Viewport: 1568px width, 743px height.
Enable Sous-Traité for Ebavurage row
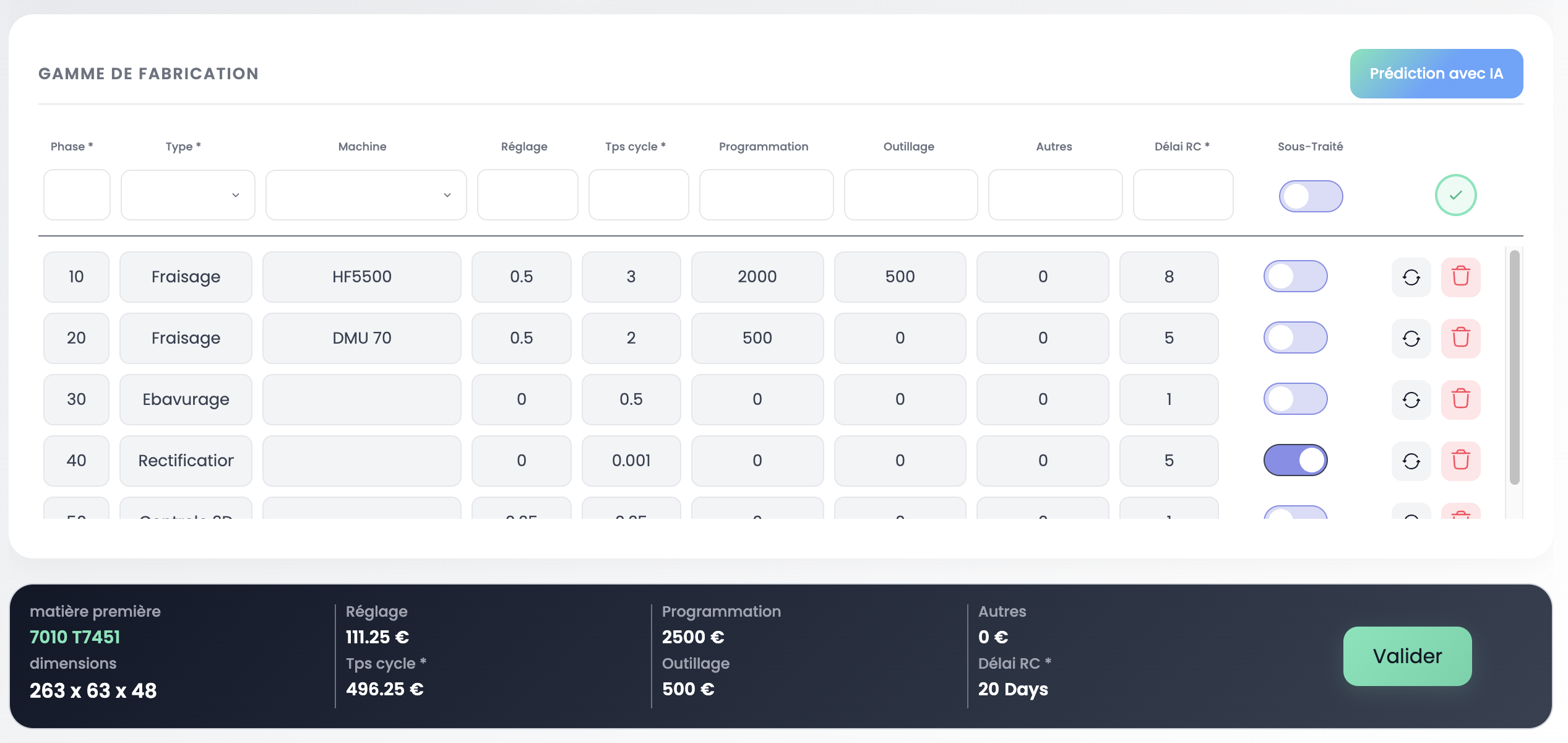pyautogui.click(x=1295, y=399)
